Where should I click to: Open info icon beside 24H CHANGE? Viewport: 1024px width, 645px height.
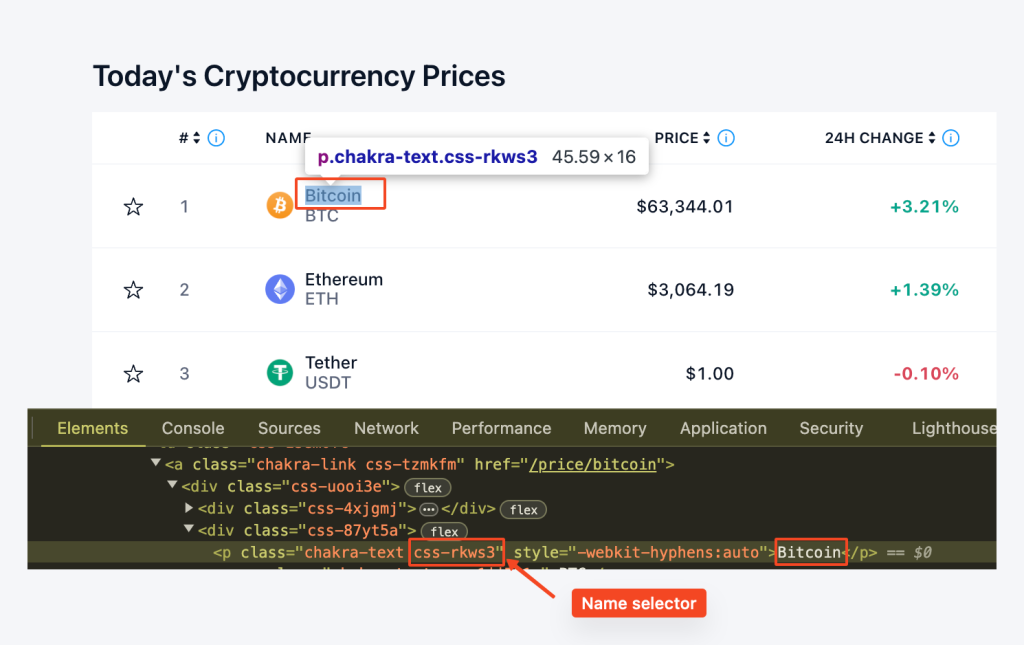pyautogui.click(x=951, y=138)
